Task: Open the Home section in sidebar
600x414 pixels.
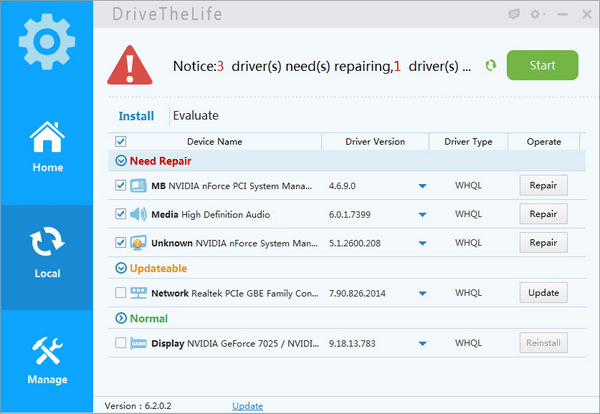Action: point(47,147)
